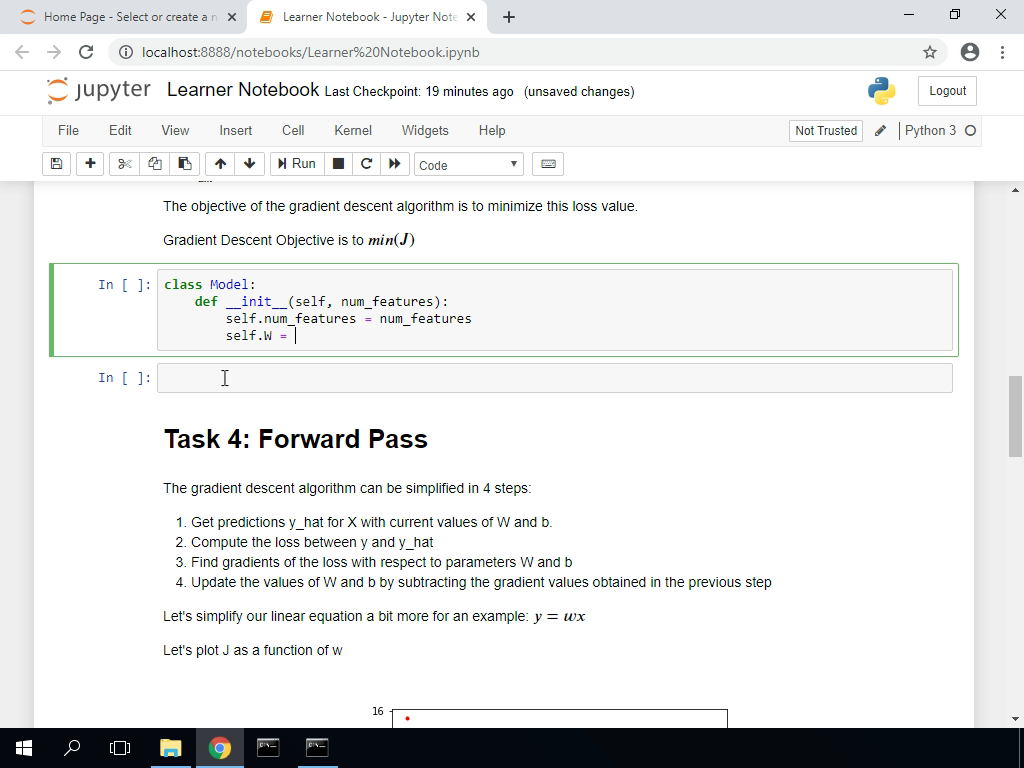Go back in browser history
Screen dimensions: 1024x768
(22, 52)
